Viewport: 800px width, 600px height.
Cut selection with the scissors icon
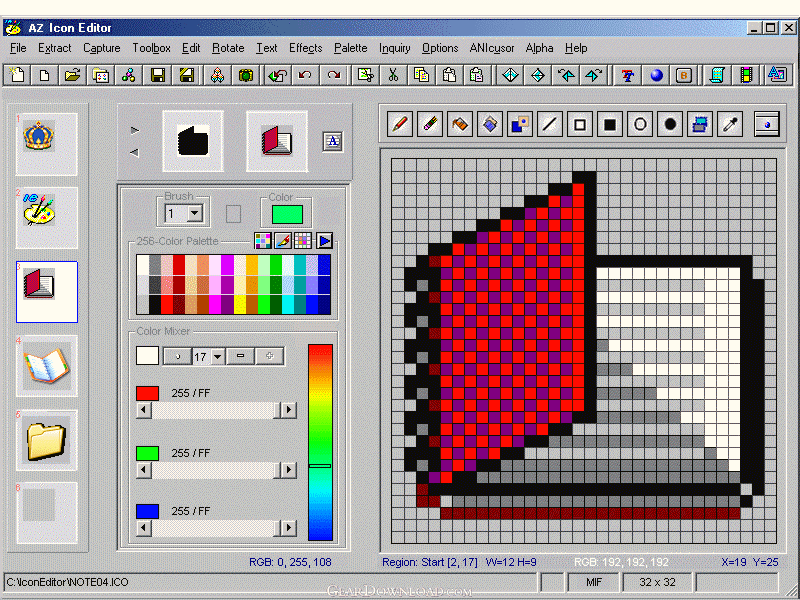coord(393,75)
